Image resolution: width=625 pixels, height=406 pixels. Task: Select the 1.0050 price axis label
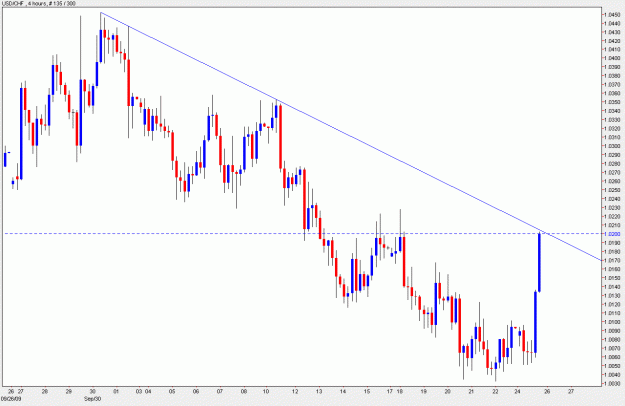[x=612, y=365]
